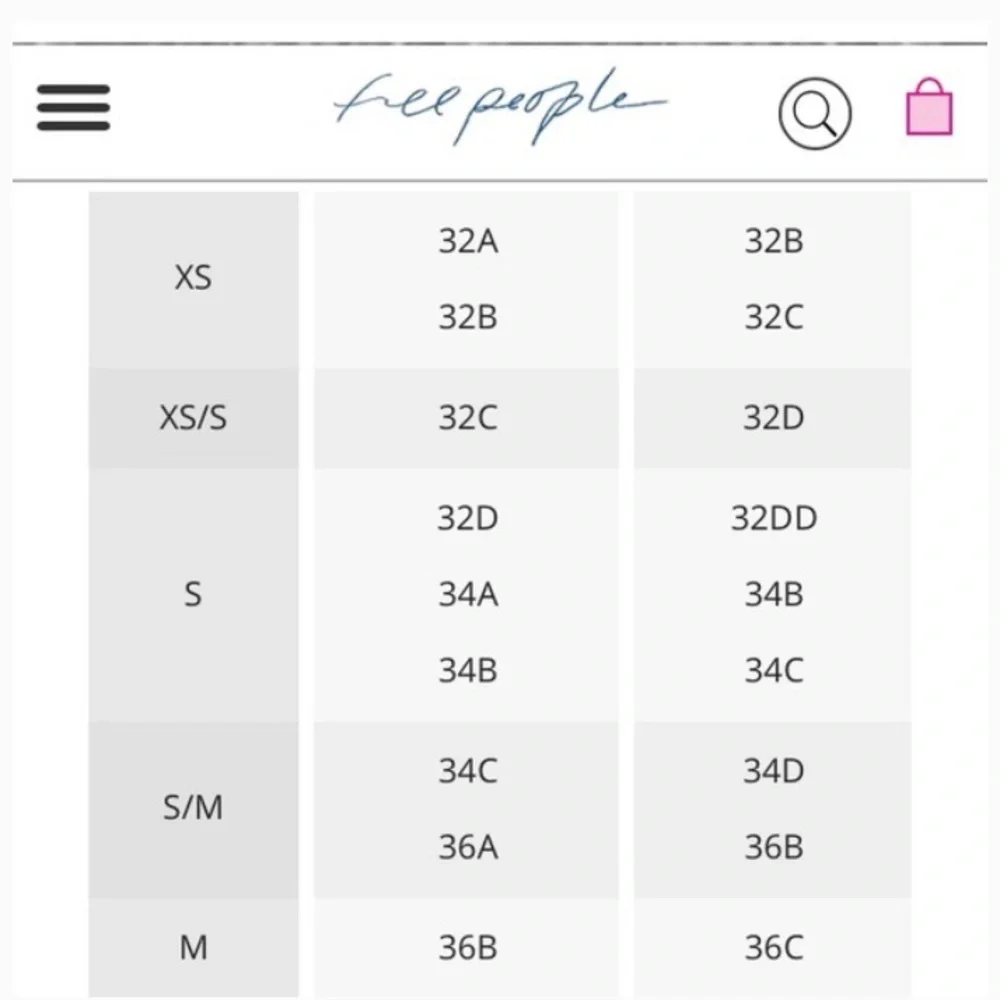1000x1000 pixels.
Task: Select the M size row label
Action: 193,947
